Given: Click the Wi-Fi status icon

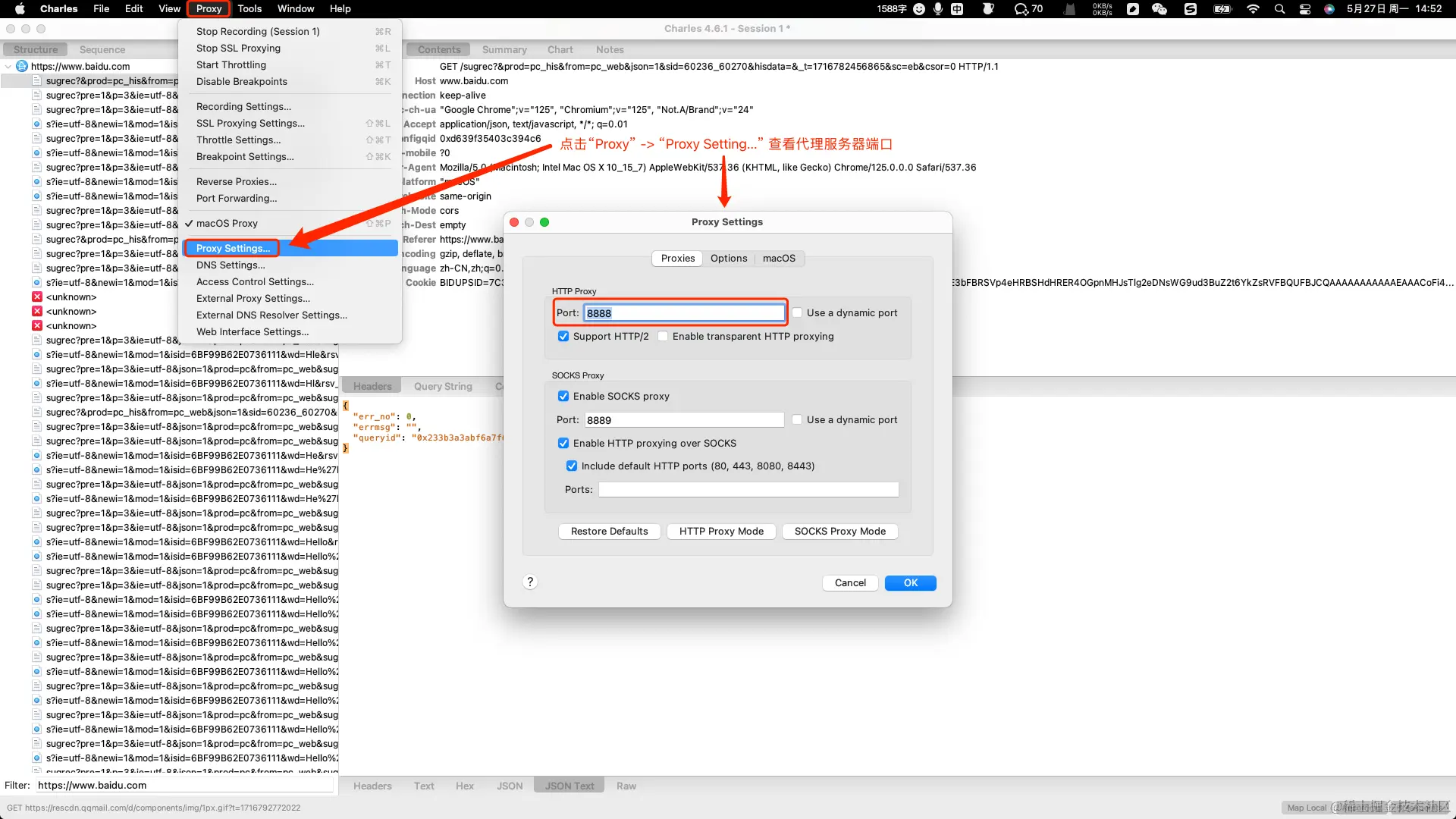Looking at the screenshot, I should (1253, 9).
